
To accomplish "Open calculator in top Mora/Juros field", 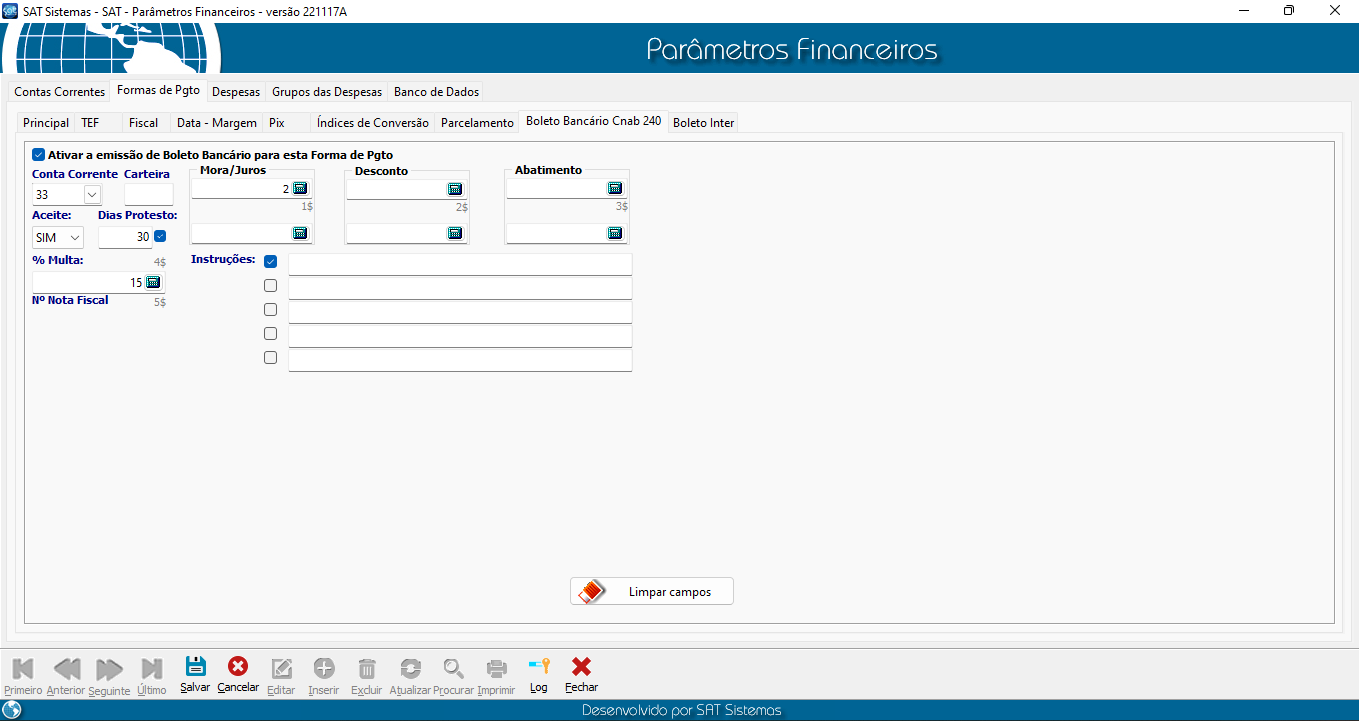I will pos(300,189).
